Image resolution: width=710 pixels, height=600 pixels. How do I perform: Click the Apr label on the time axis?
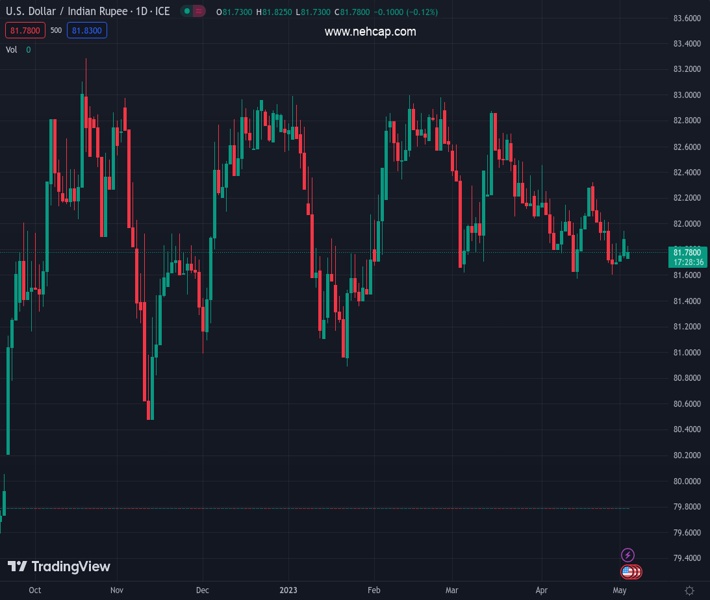pos(541,590)
